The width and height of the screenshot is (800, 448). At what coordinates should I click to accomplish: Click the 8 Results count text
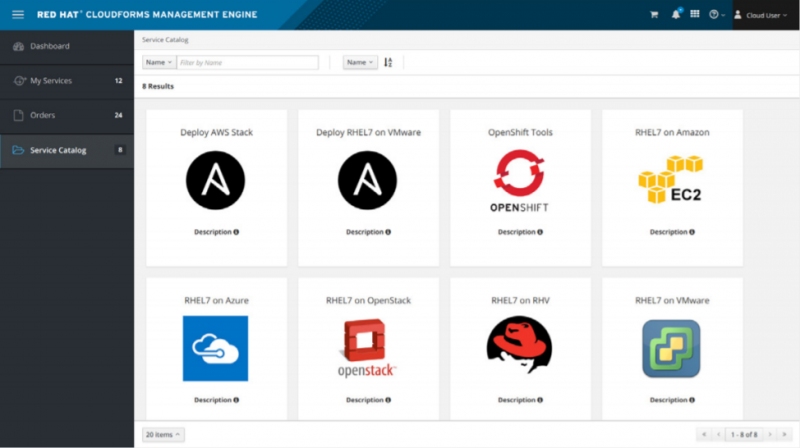(x=158, y=86)
